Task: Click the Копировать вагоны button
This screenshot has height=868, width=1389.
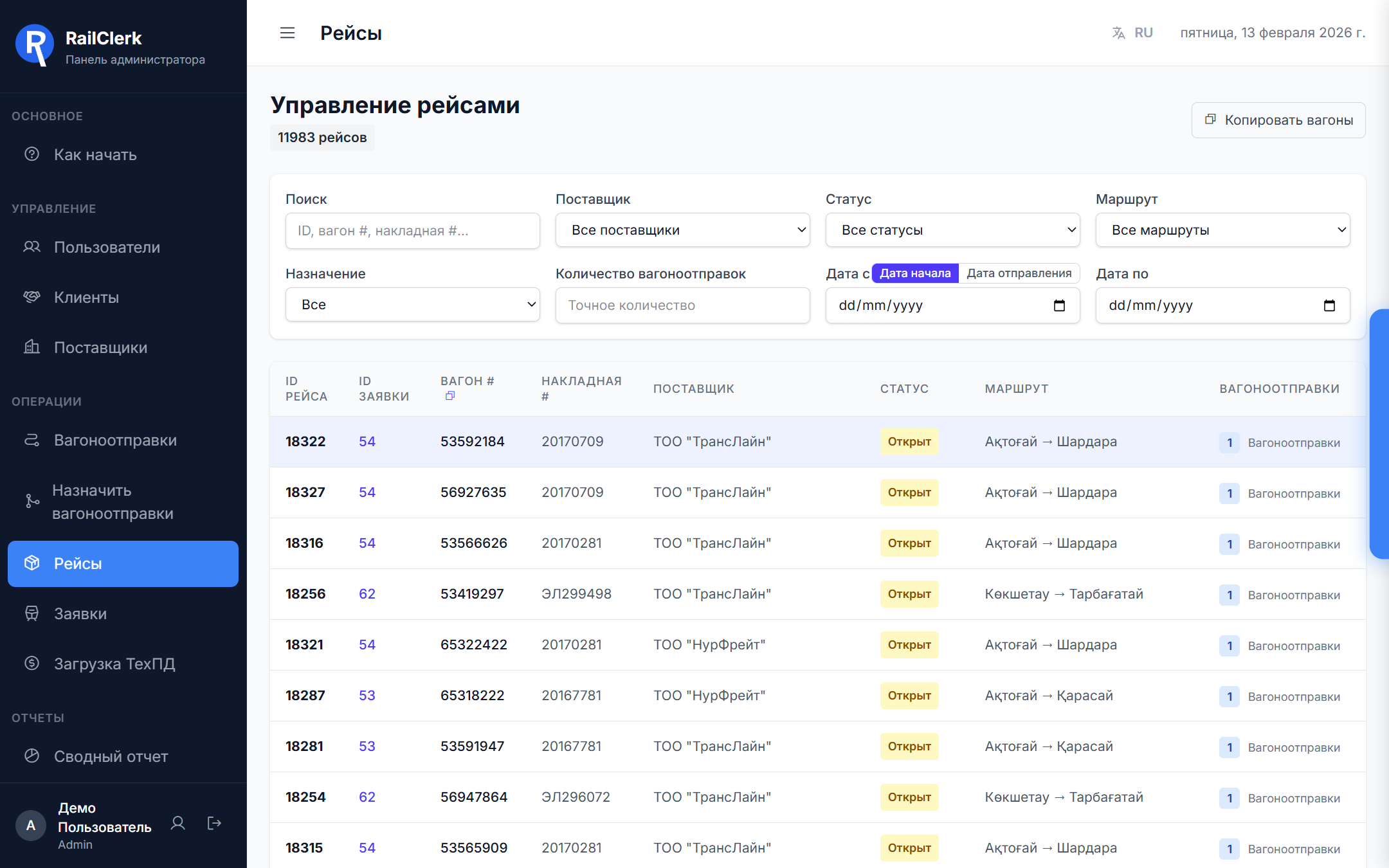Action: coord(1278,120)
